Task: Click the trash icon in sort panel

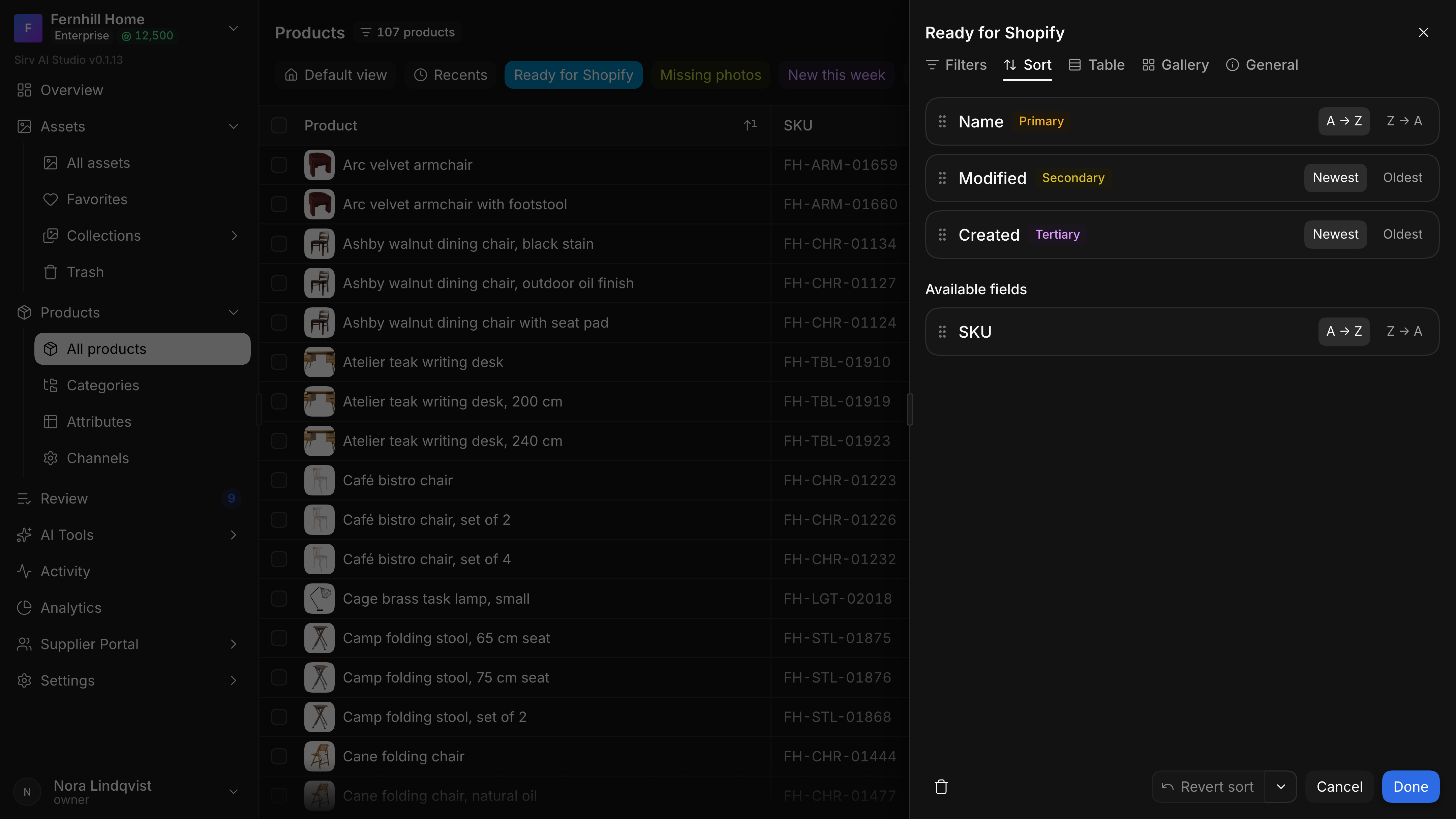Action: pos(941,786)
